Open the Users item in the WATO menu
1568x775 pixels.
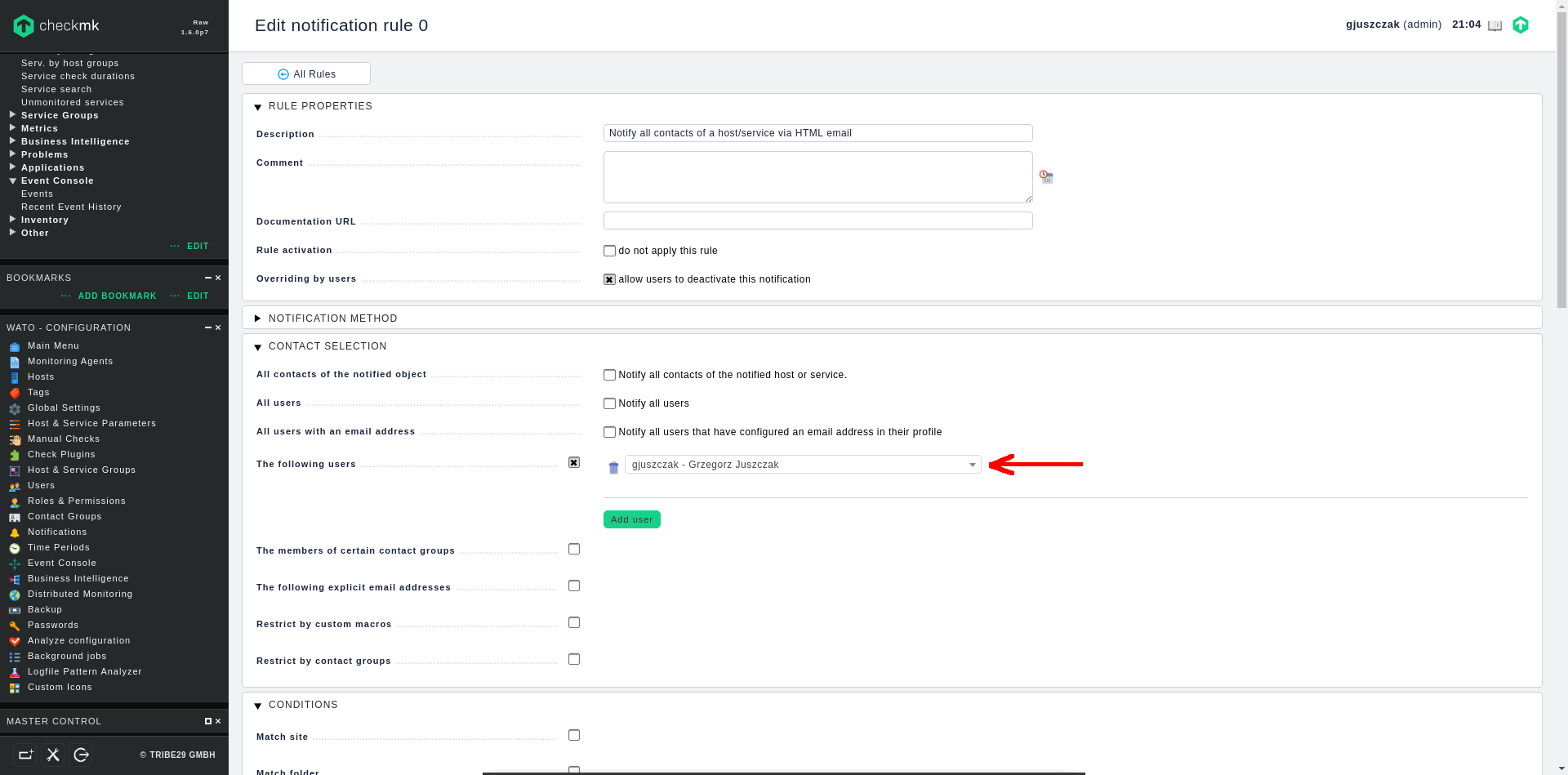(x=41, y=485)
